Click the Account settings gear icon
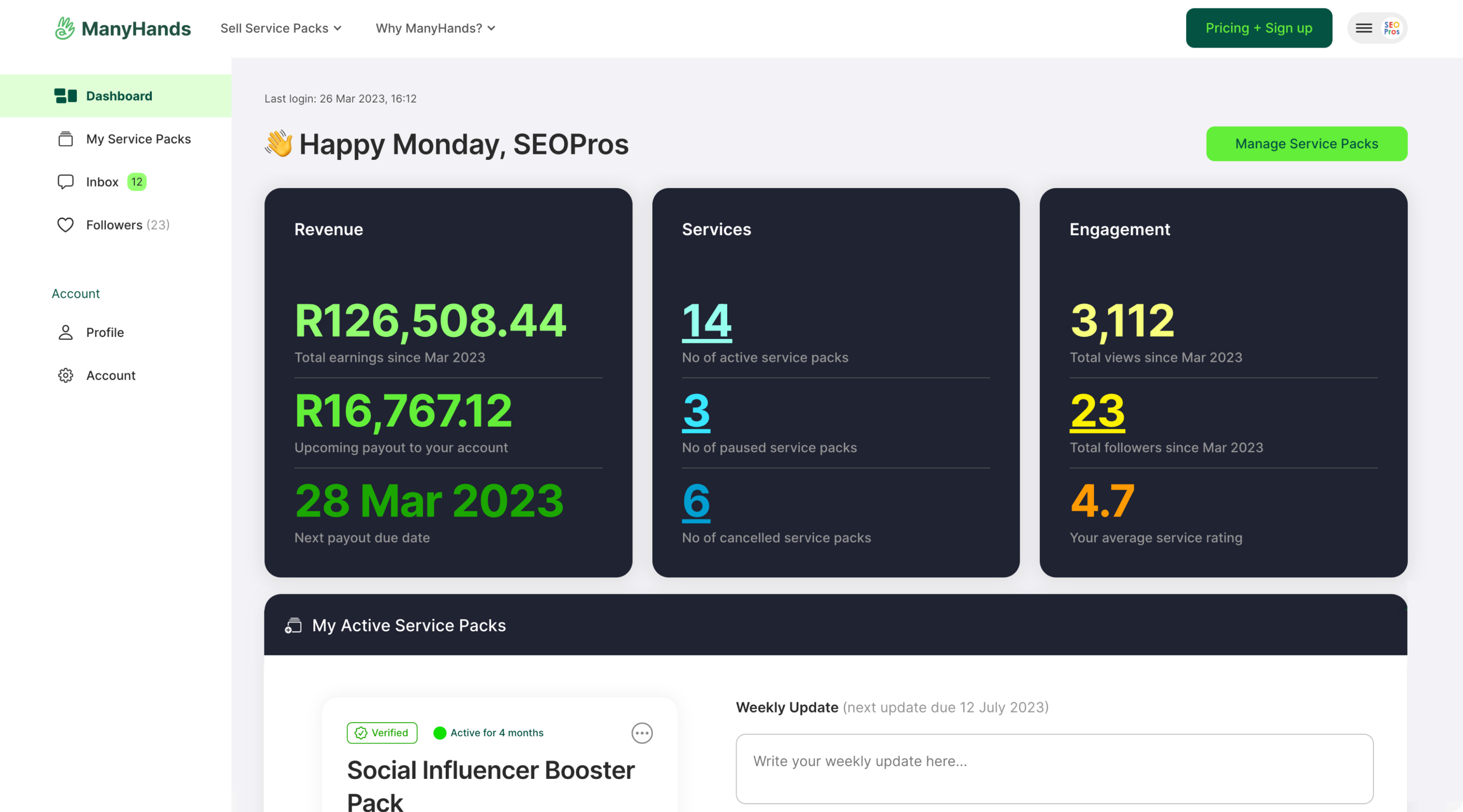Image resolution: width=1463 pixels, height=812 pixels. [65, 375]
